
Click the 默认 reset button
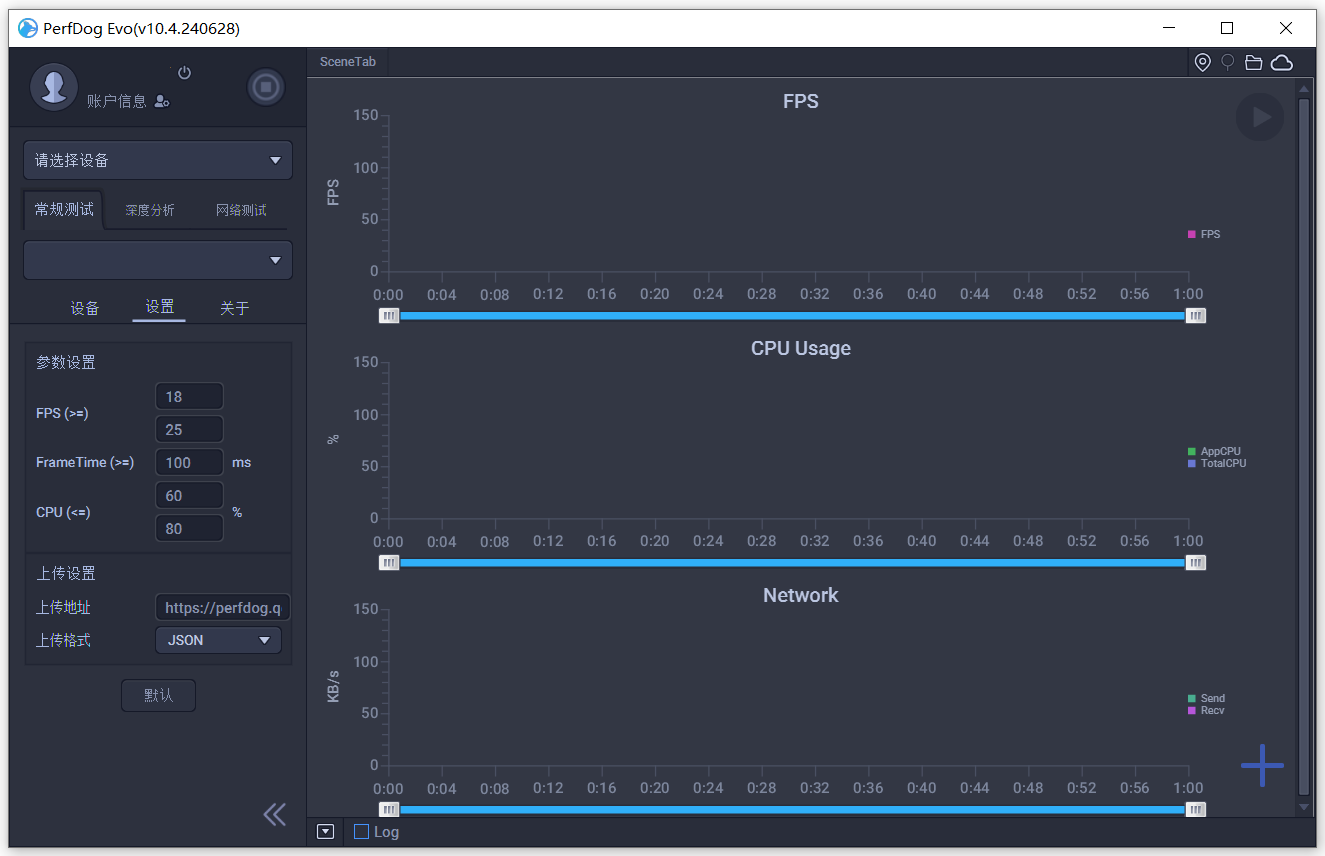pos(158,695)
